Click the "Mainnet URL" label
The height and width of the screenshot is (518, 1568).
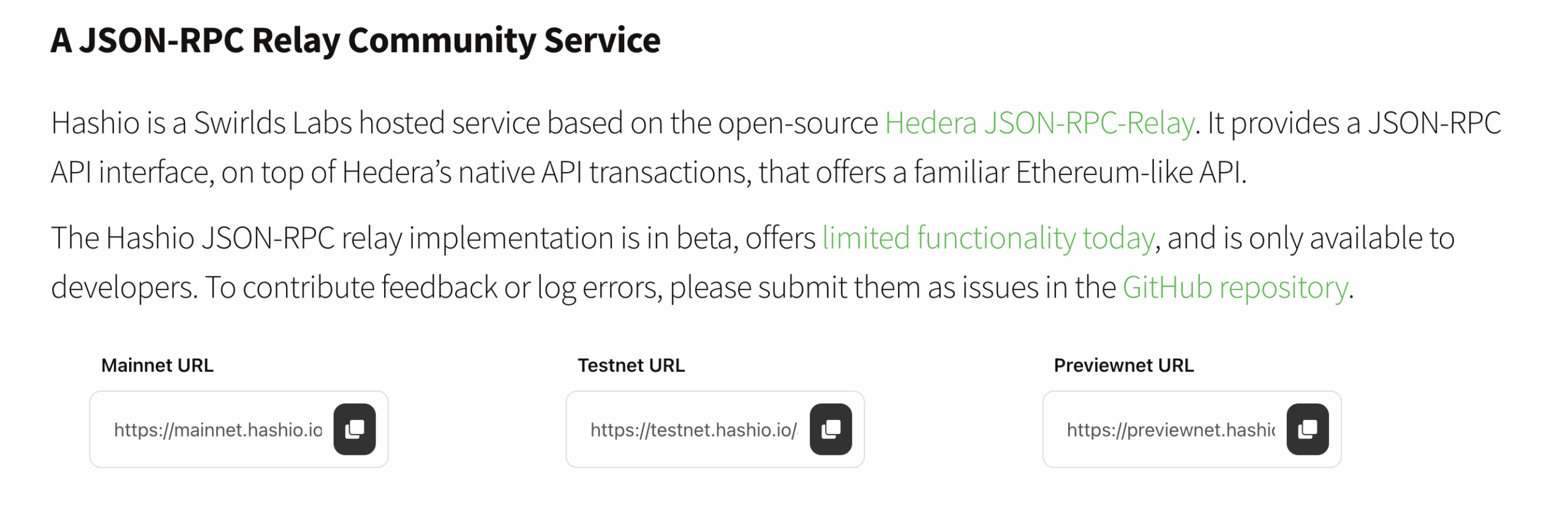point(157,366)
